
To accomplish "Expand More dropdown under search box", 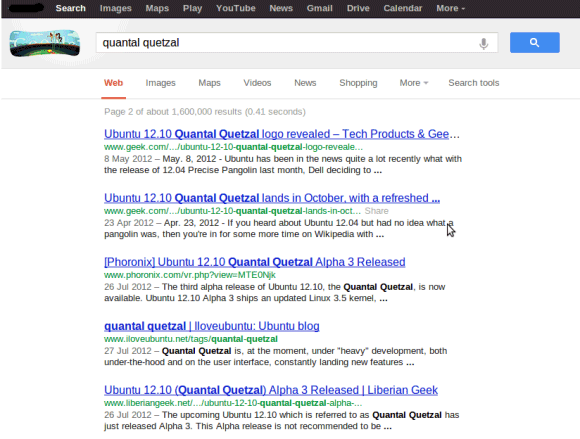I will (x=414, y=83).
